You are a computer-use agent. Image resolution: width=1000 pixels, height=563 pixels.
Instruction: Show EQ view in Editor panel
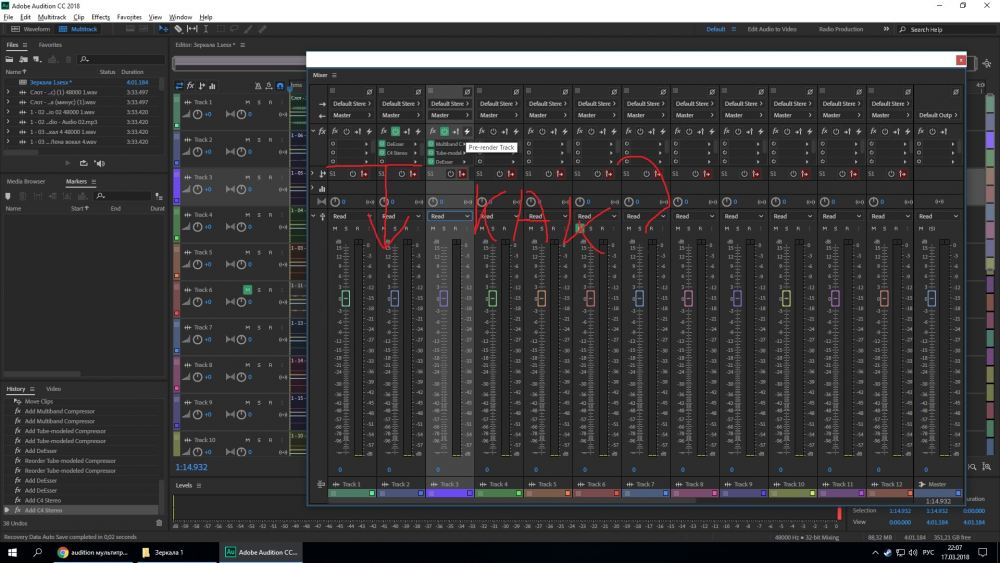click(212, 85)
